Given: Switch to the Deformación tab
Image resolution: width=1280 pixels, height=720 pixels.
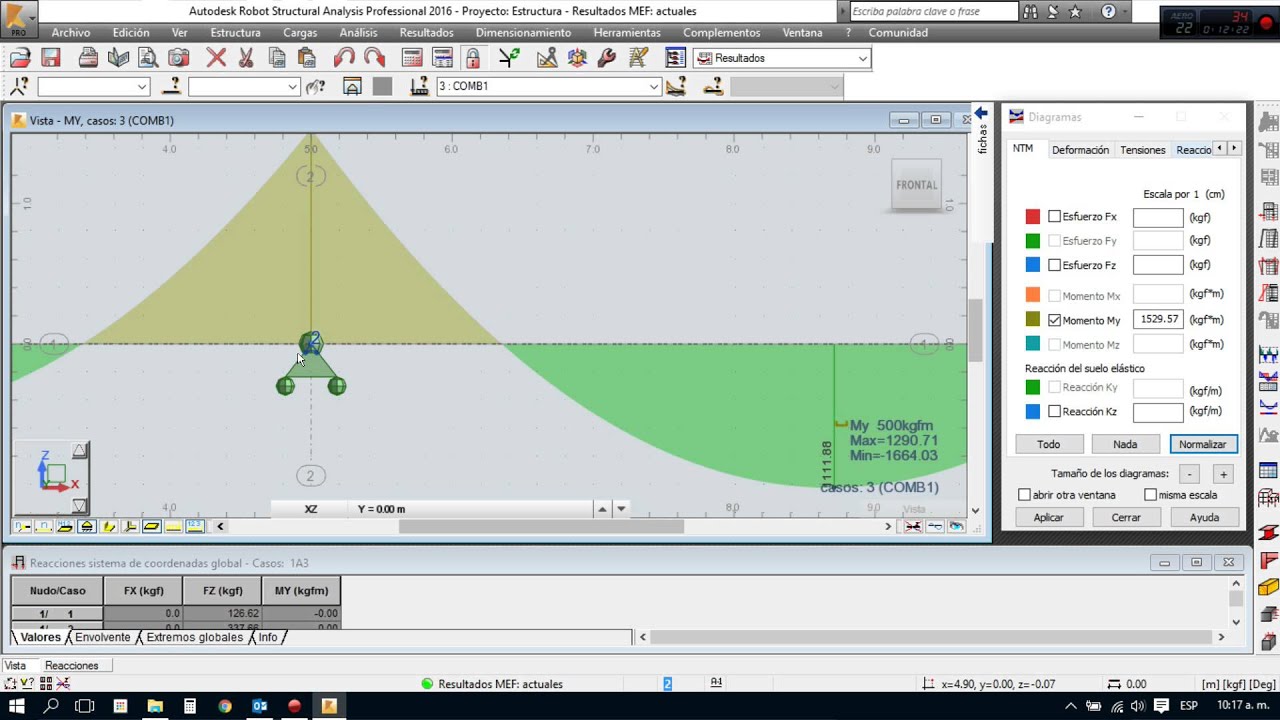Looking at the screenshot, I should click(1080, 150).
